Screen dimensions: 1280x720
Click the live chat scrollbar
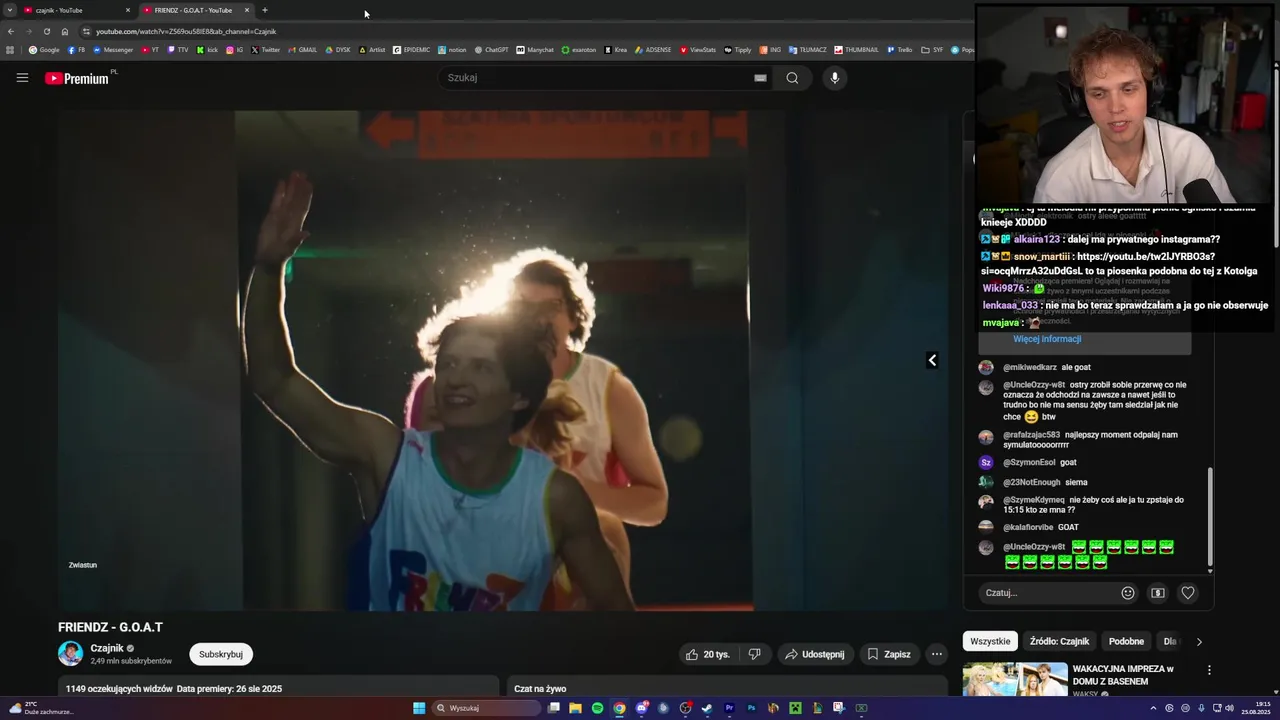[x=1210, y=517]
